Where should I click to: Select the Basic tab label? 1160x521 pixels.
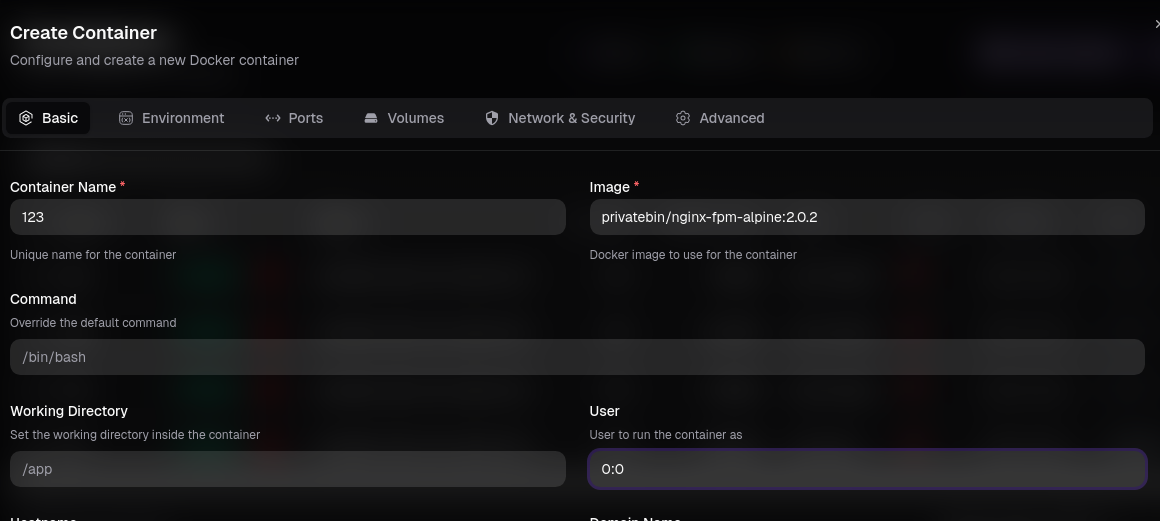(x=59, y=118)
